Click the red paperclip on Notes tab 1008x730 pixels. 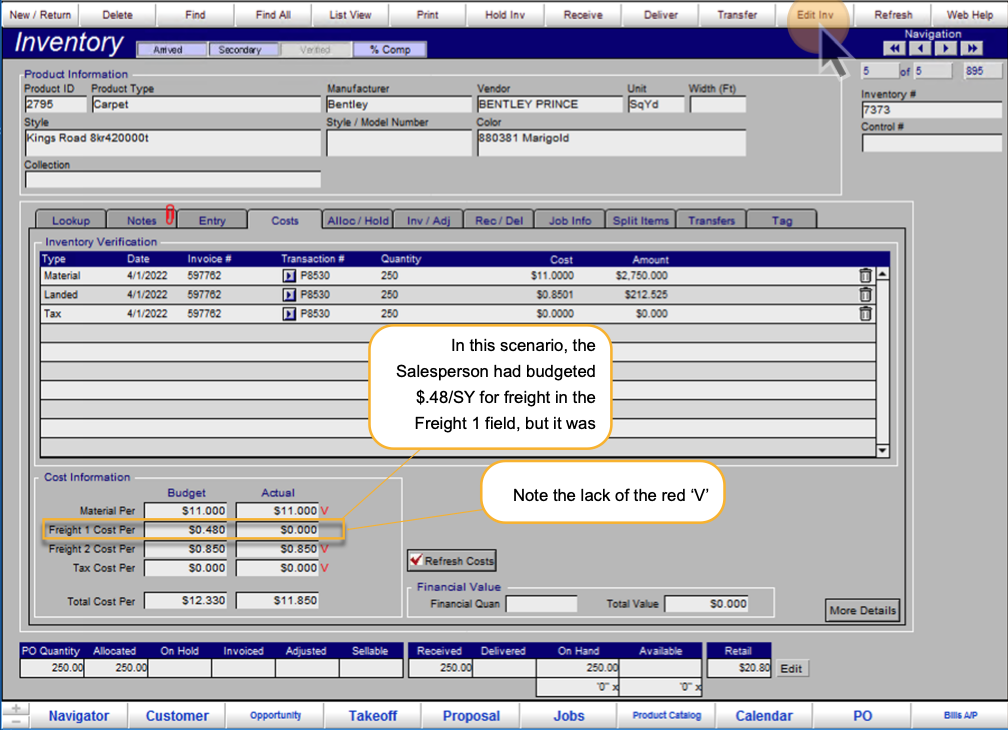[170, 214]
